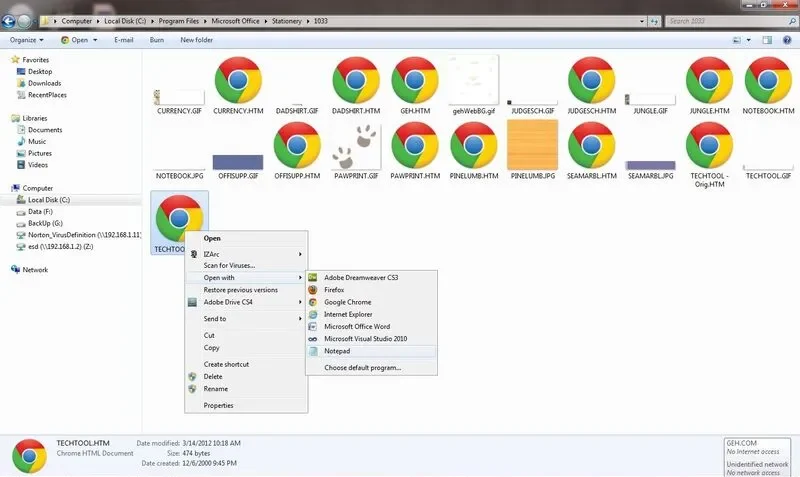Open with Microsoft Office Word

[371, 327]
